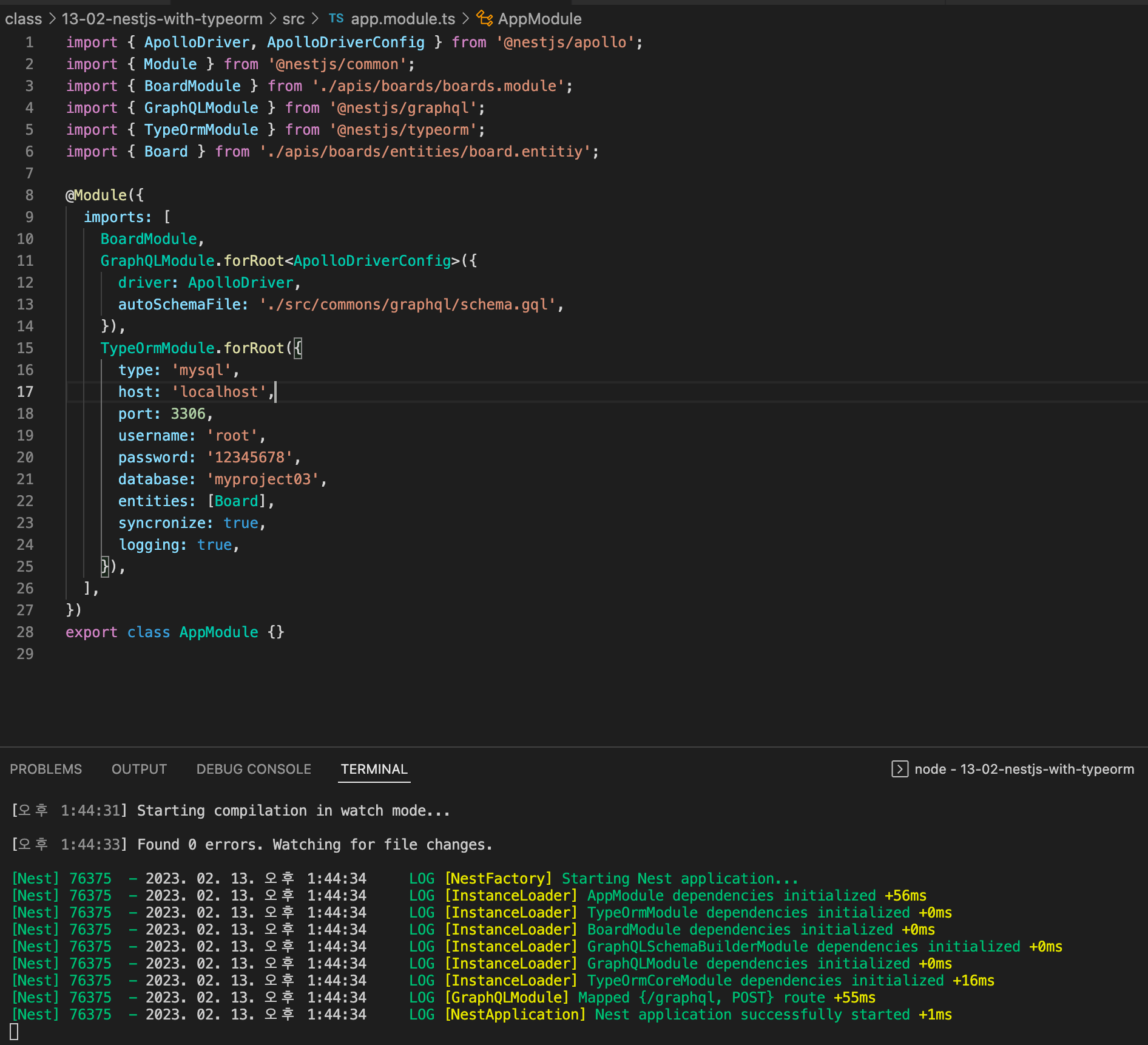Click the AppModule breadcrumb symbol
The width and height of the screenshot is (1148, 1045).
click(539, 19)
